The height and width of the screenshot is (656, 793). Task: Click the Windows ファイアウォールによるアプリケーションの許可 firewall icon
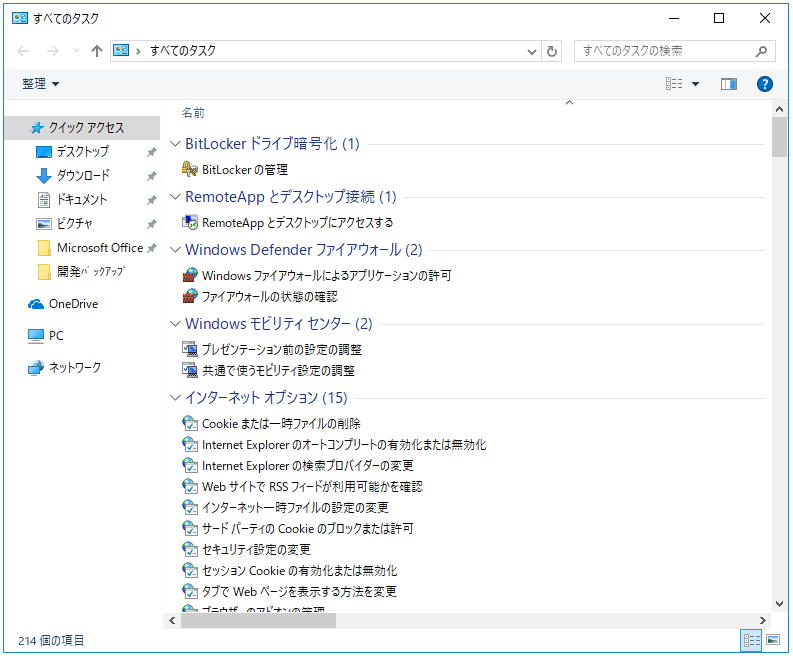click(190, 275)
